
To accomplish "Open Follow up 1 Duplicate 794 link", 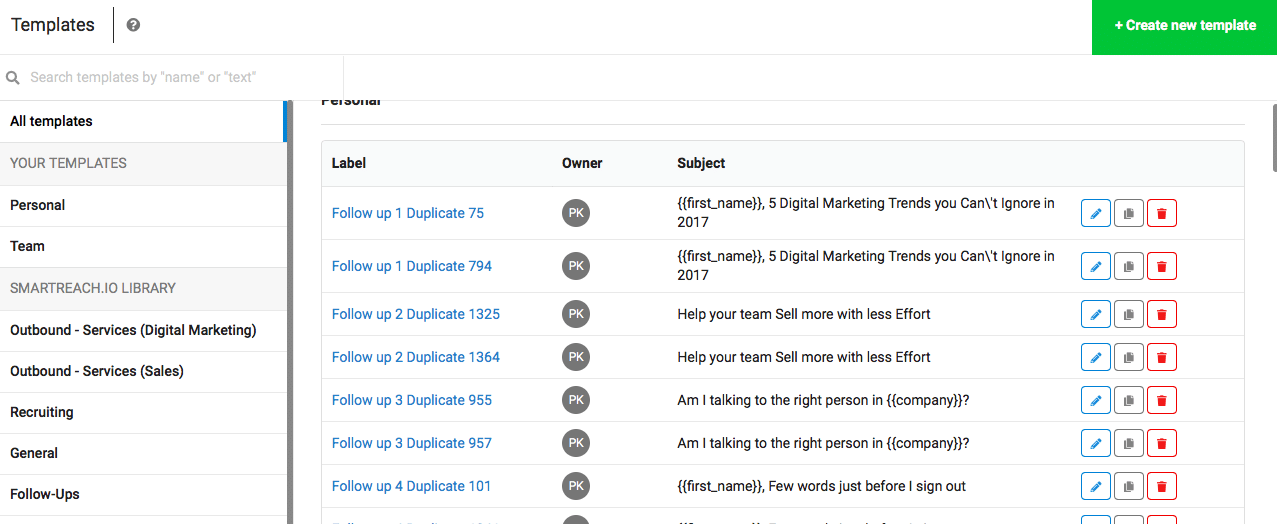I will [x=412, y=266].
